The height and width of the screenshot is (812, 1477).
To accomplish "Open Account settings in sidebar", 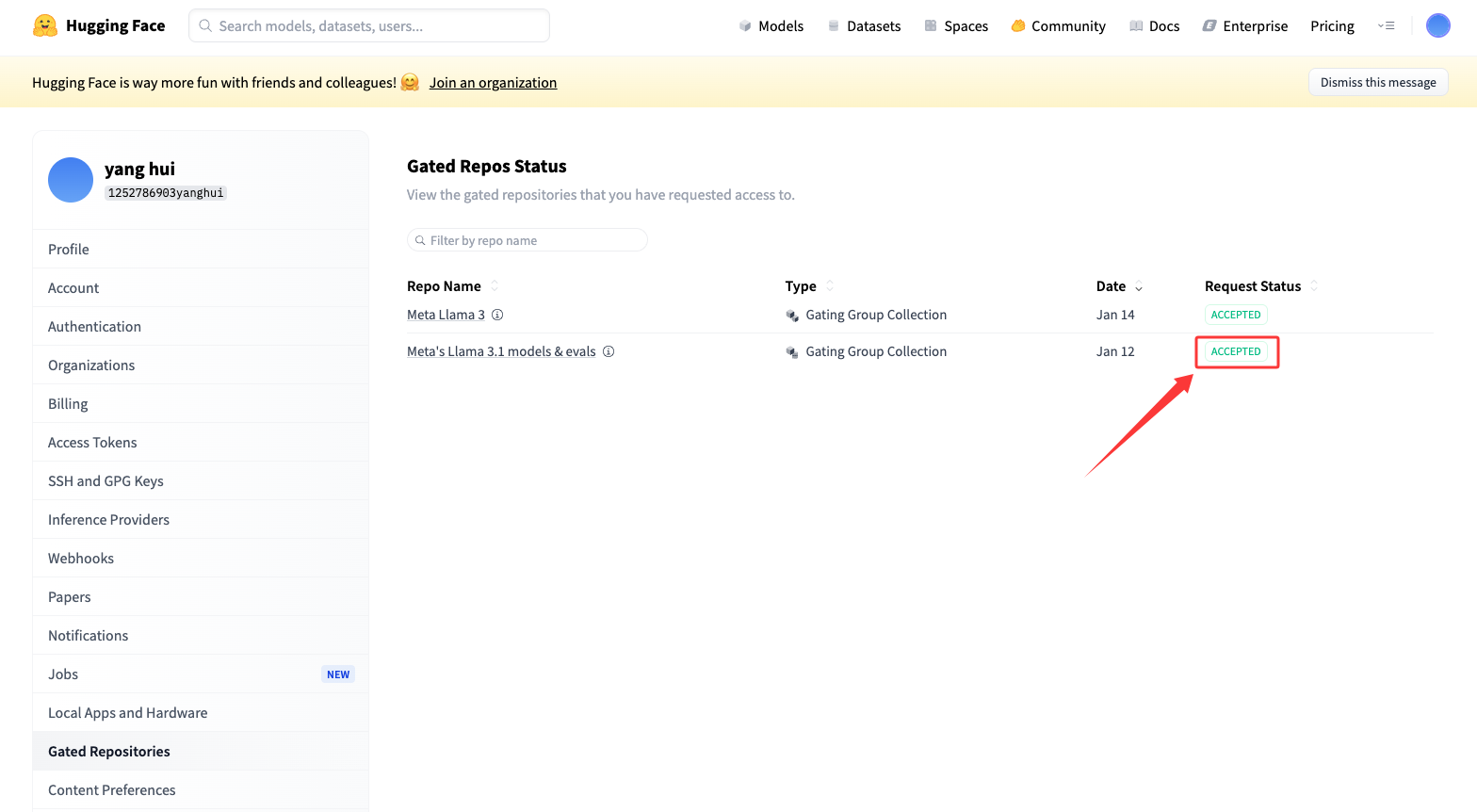I will coord(201,287).
